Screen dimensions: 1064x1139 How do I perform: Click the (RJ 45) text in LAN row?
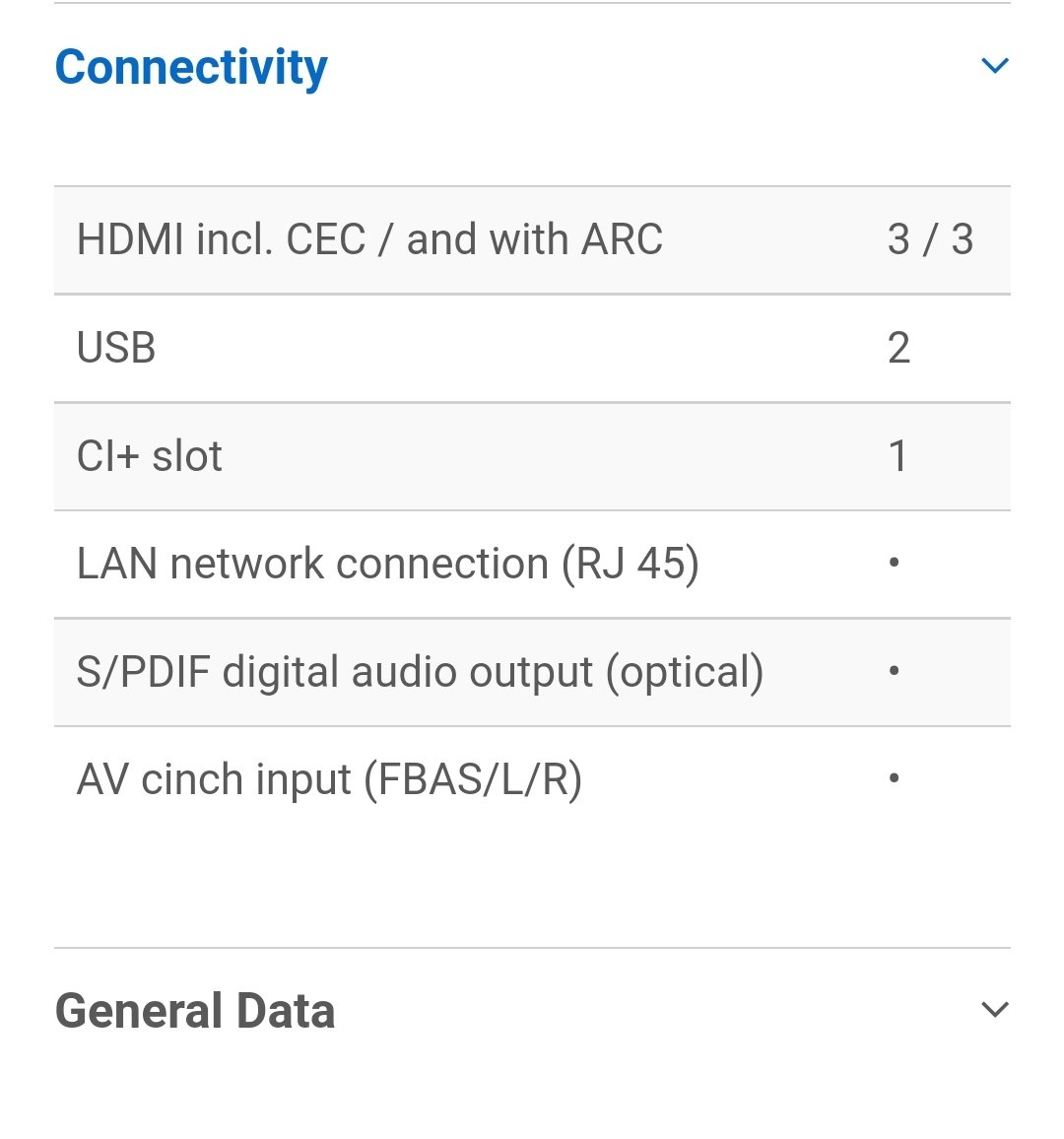click(x=630, y=565)
